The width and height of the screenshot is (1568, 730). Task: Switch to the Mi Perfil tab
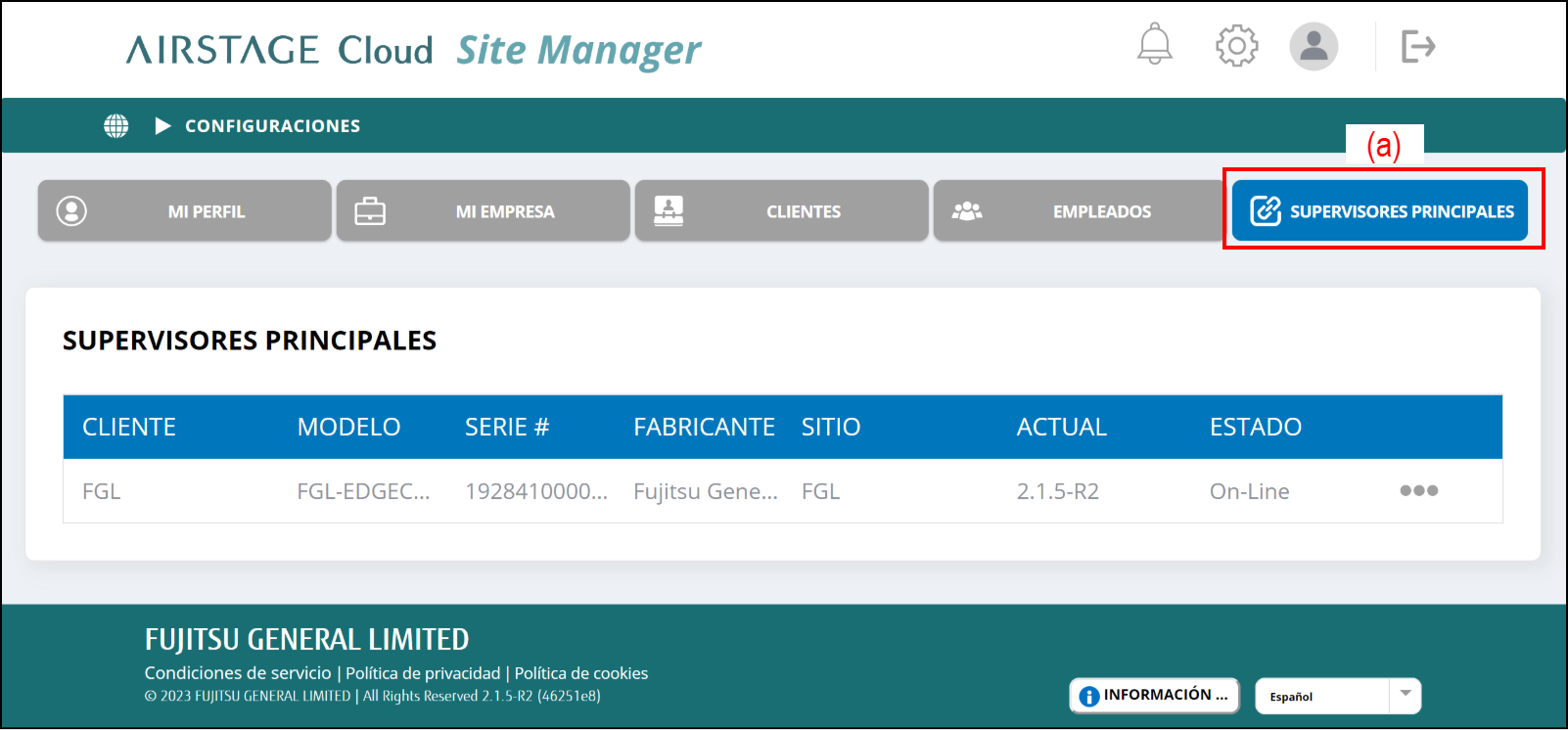tap(185, 211)
